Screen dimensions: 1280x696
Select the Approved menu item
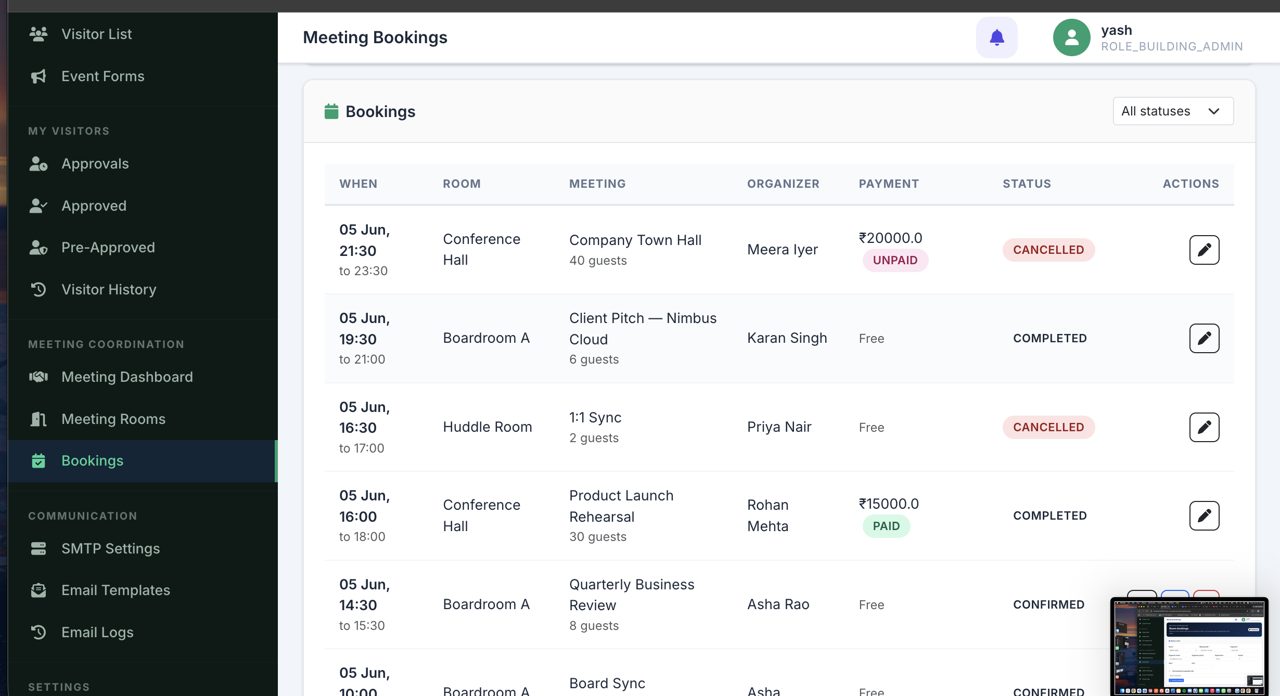click(143, 206)
